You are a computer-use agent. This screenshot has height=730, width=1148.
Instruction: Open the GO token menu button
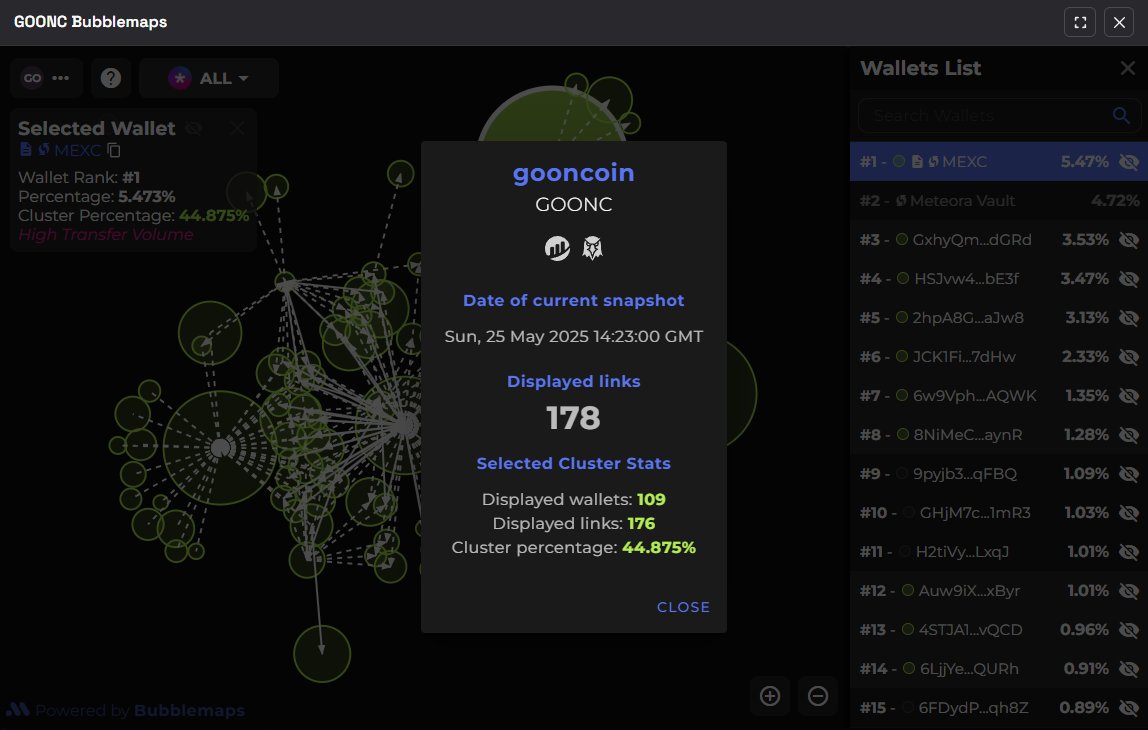[x=46, y=78]
